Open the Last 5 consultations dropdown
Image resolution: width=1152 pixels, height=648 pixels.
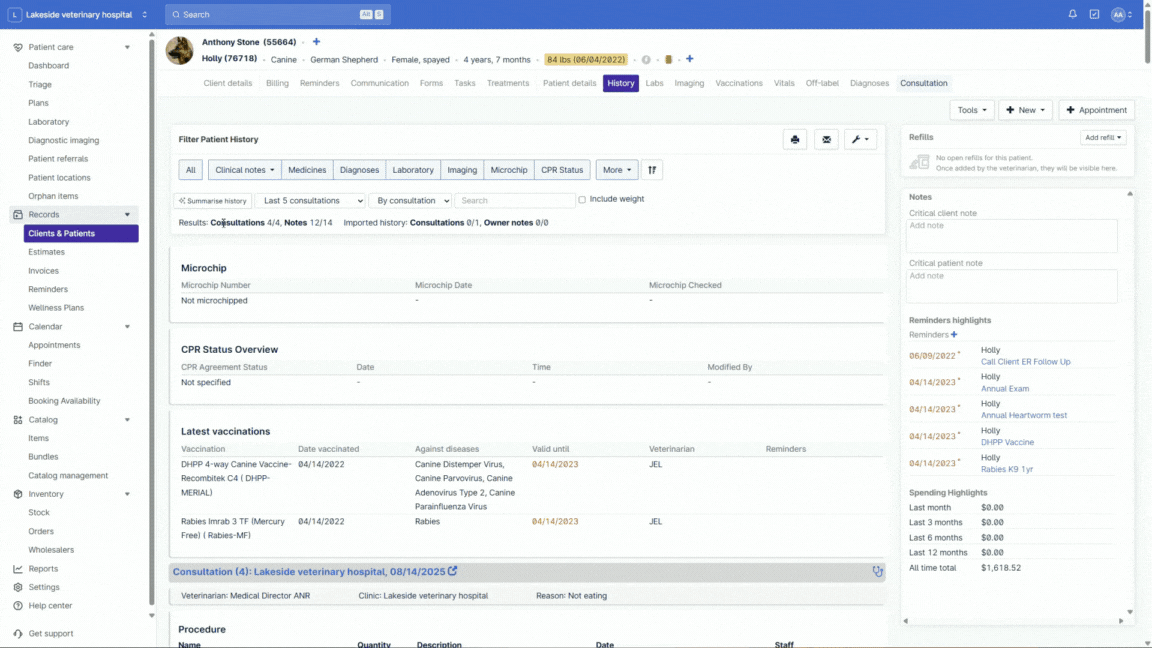(309, 200)
